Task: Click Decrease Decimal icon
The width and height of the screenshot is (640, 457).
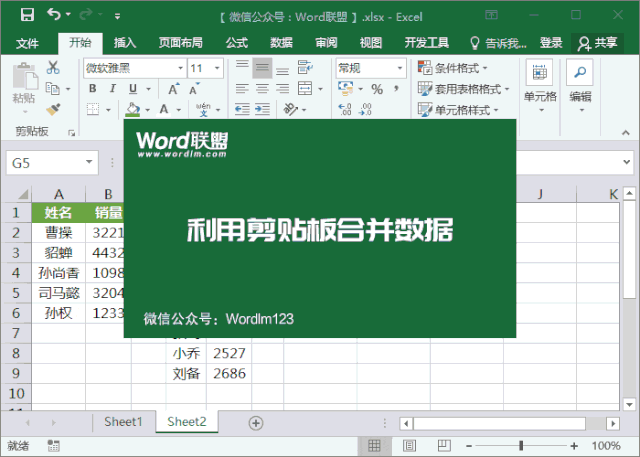Action: tap(365, 109)
